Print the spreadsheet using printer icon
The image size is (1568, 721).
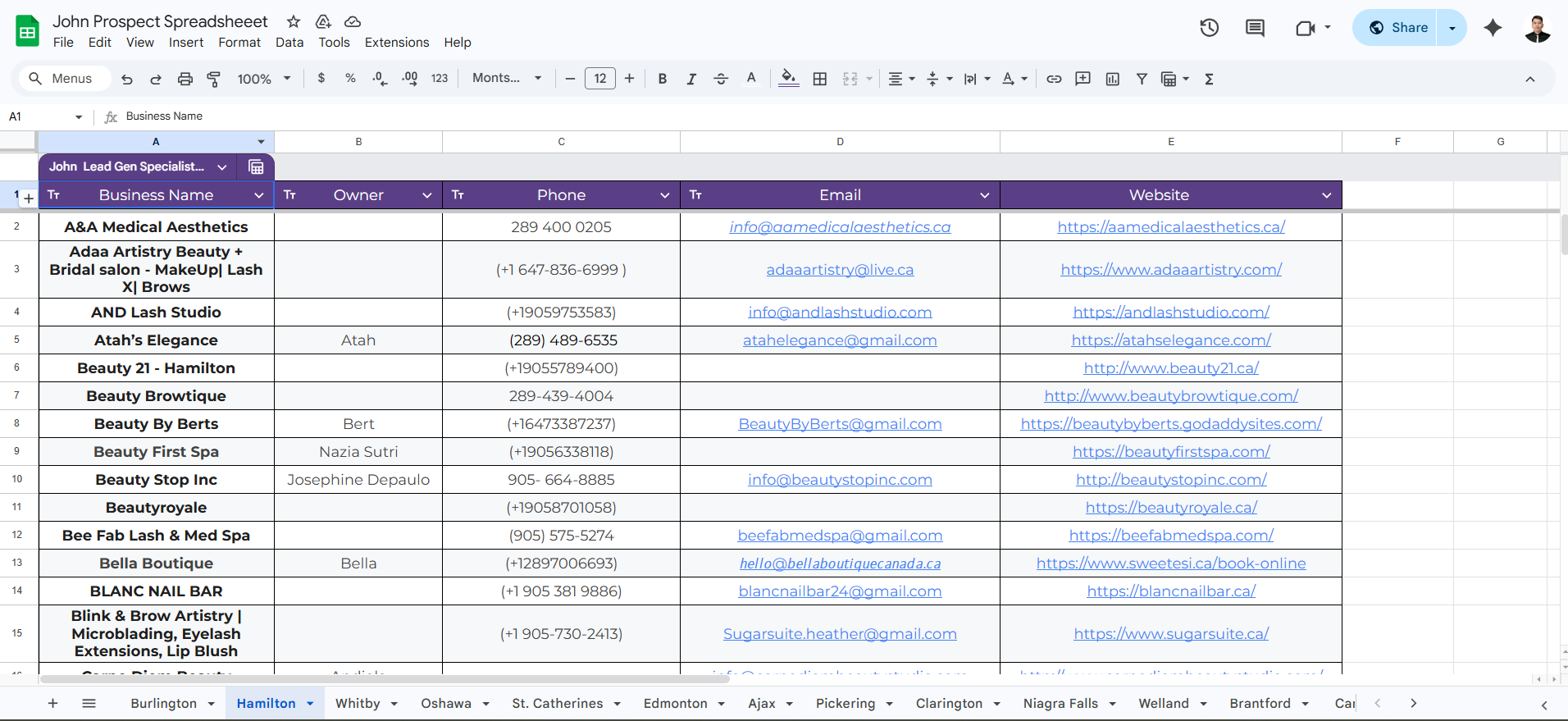tap(185, 79)
